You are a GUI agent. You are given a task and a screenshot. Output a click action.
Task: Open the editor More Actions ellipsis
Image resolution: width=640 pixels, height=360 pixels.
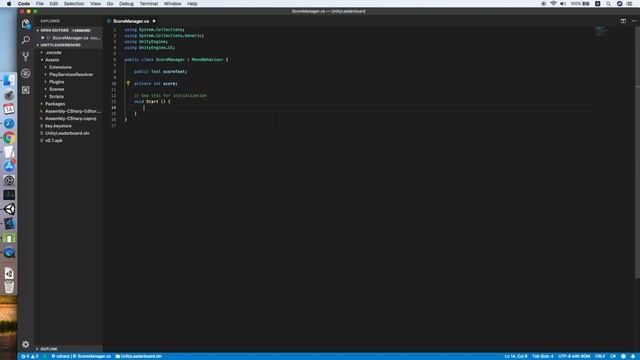click(634, 21)
